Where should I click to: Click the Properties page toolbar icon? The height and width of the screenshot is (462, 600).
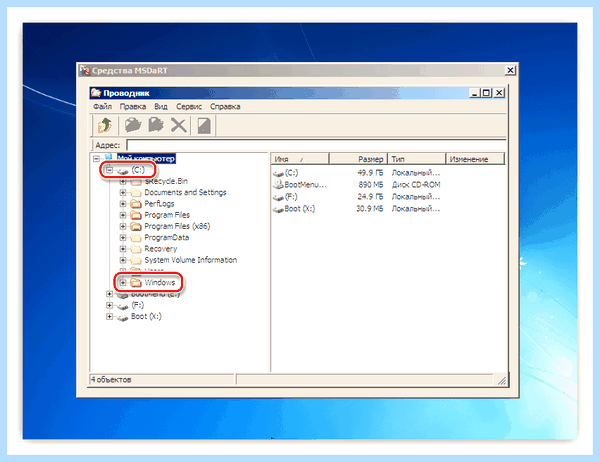pos(204,126)
